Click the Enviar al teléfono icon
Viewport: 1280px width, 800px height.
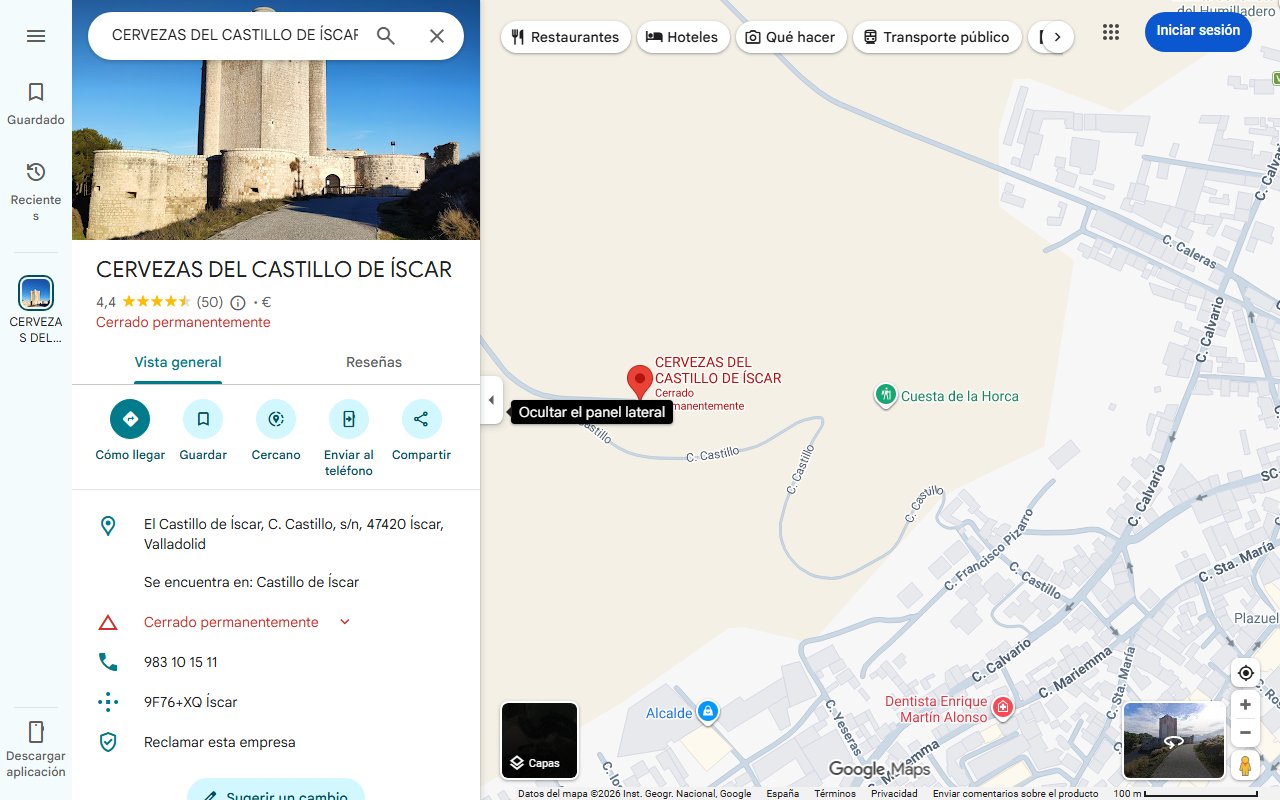click(x=348, y=418)
